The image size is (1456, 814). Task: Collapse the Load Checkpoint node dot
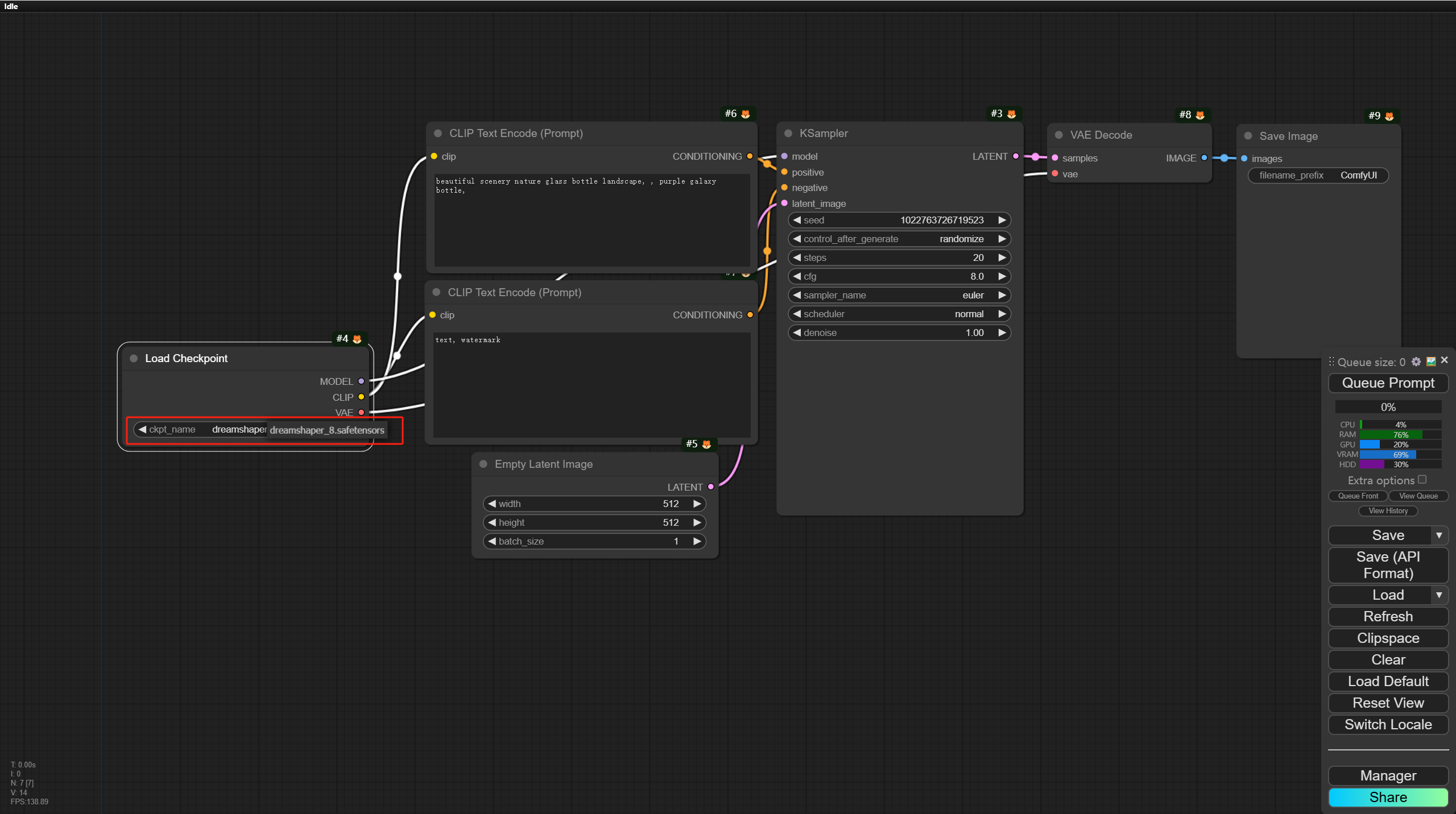[134, 359]
